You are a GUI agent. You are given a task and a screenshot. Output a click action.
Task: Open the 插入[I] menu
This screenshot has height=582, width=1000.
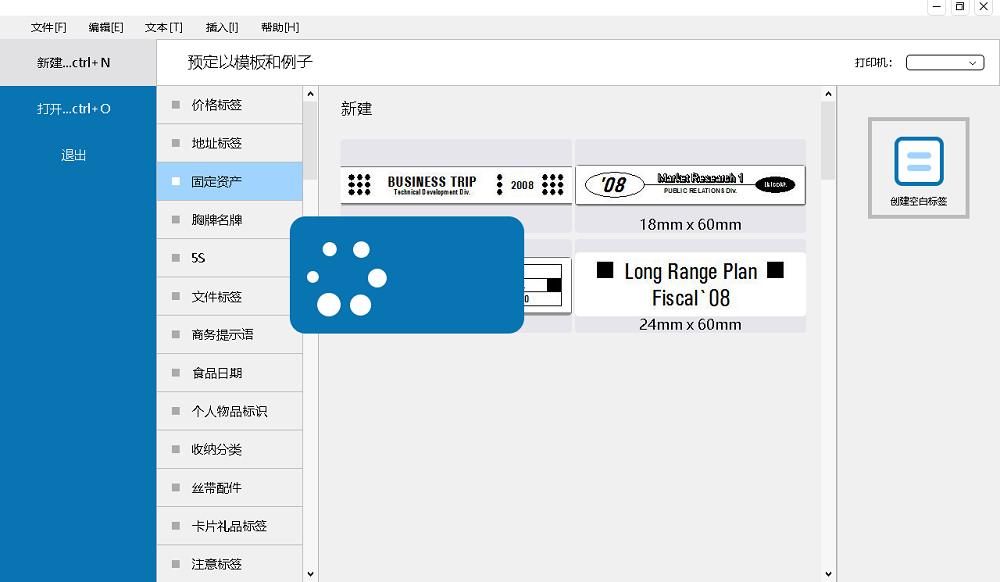[x=221, y=27]
